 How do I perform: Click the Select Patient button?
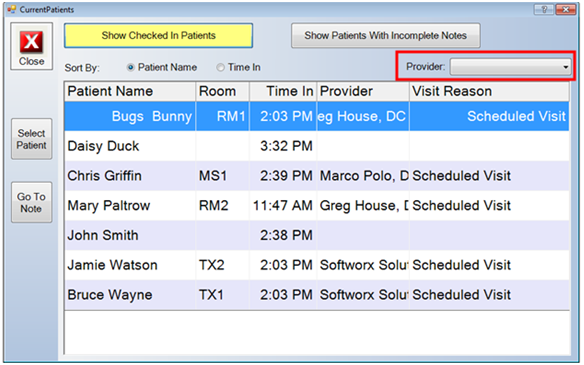coord(32,139)
